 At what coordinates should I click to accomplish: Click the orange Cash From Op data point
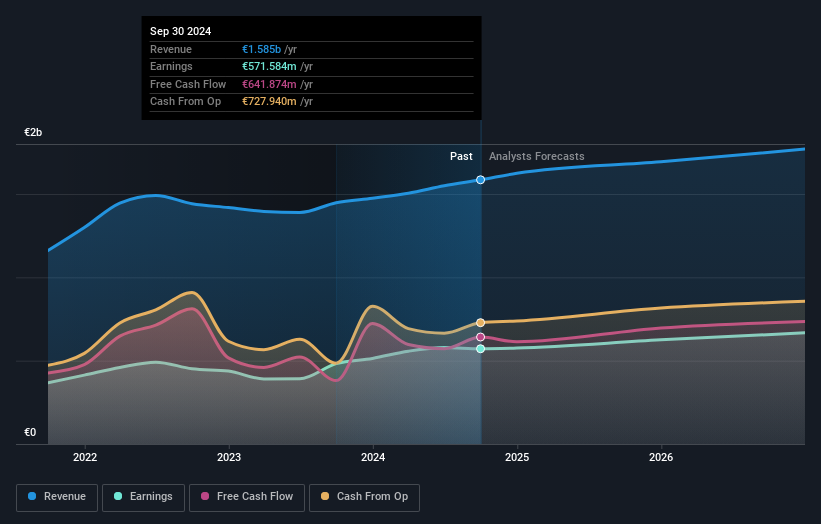[x=481, y=322]
